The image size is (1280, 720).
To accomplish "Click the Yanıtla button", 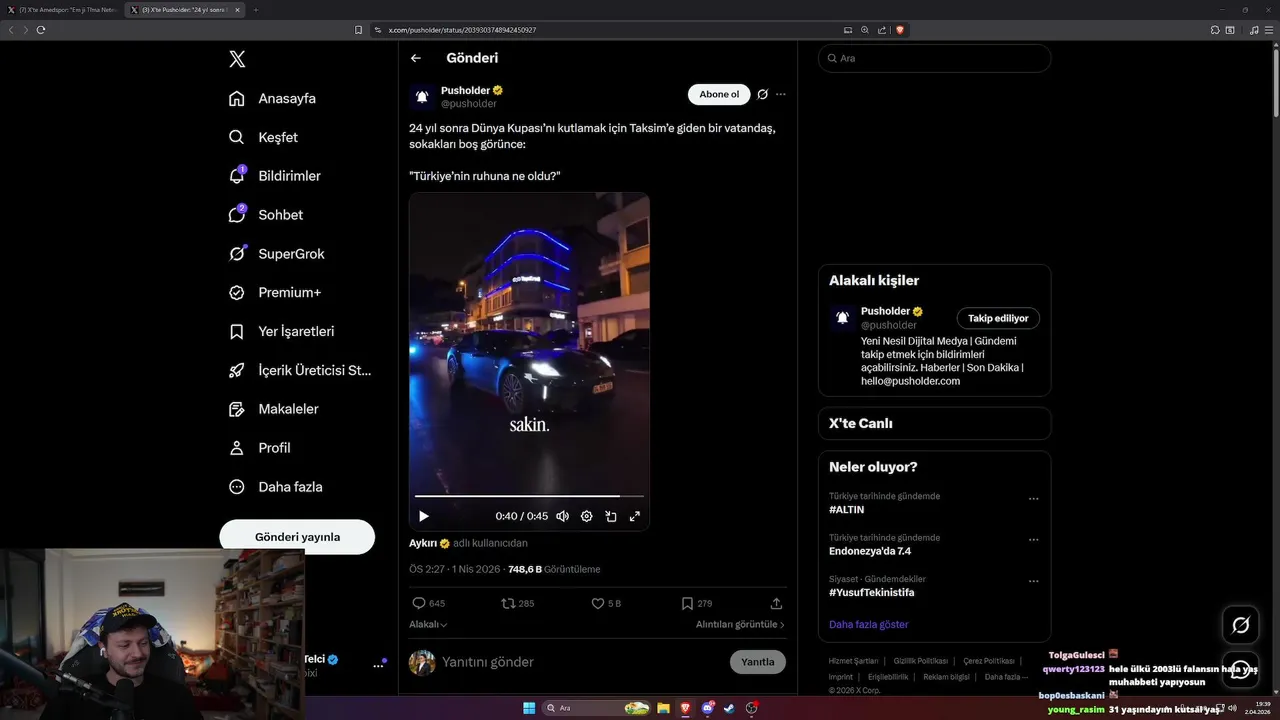I will [758, 662].
